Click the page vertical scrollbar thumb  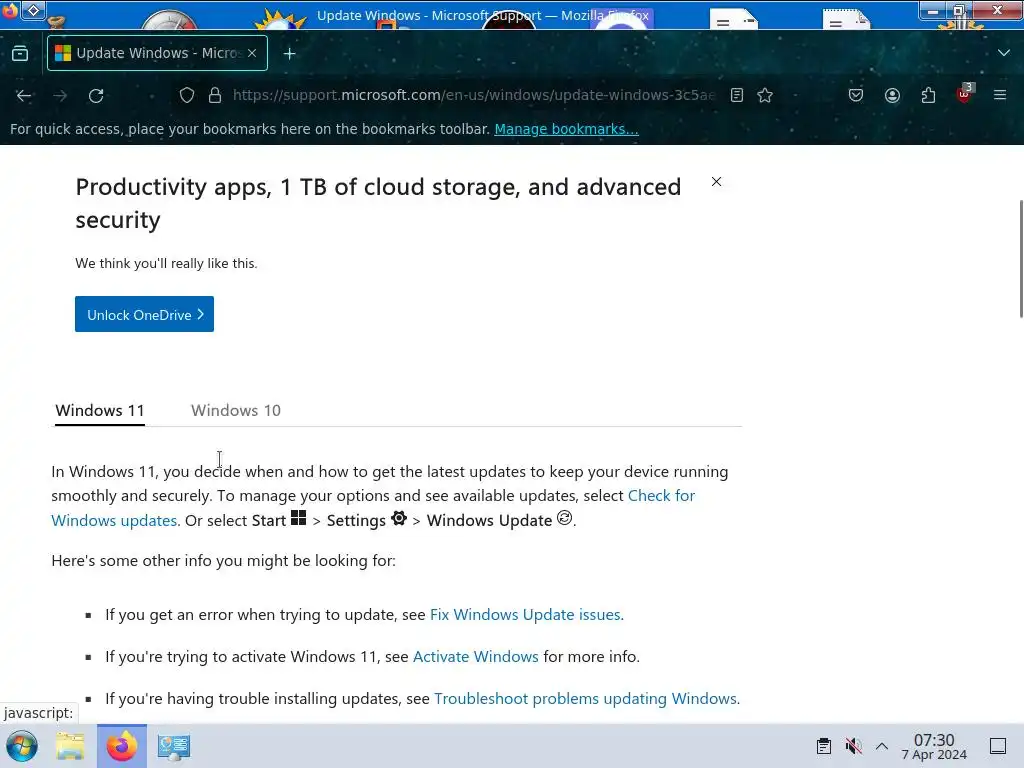[x=1021, y=259]
